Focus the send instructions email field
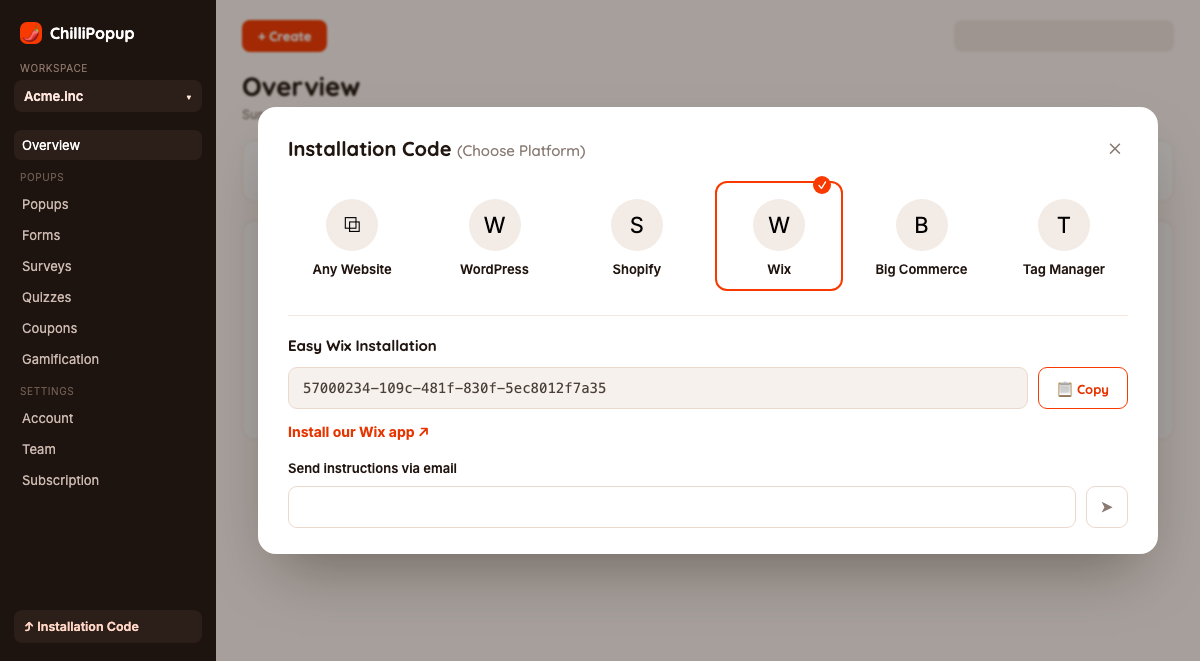 click(x=682, y=507)
